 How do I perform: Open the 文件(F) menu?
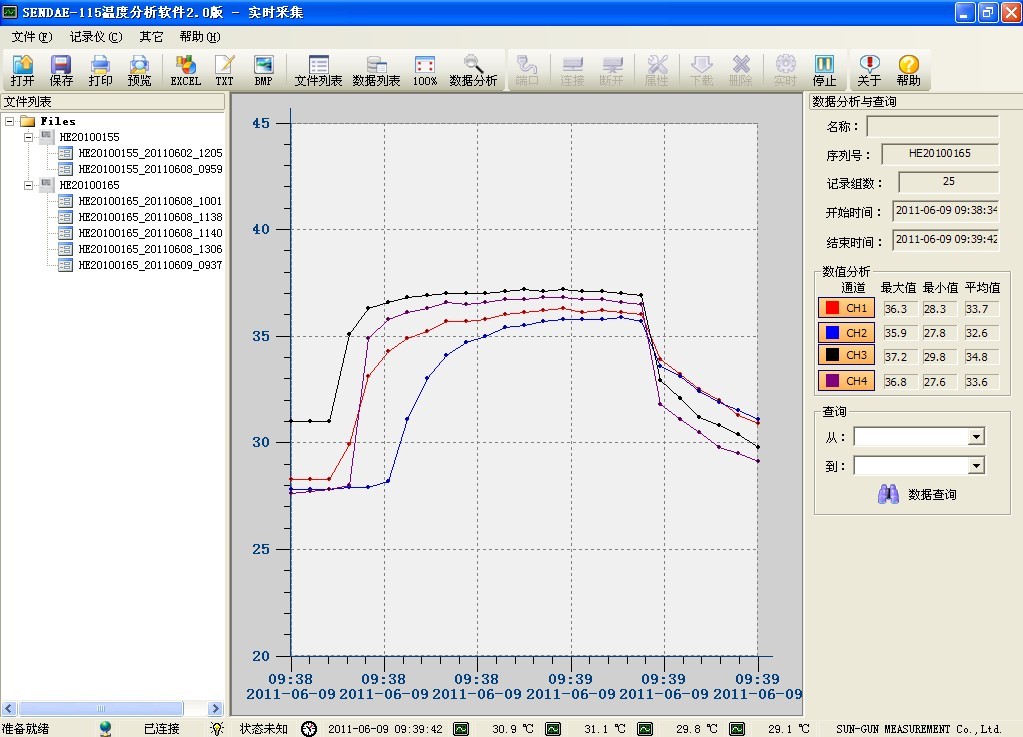31,37
